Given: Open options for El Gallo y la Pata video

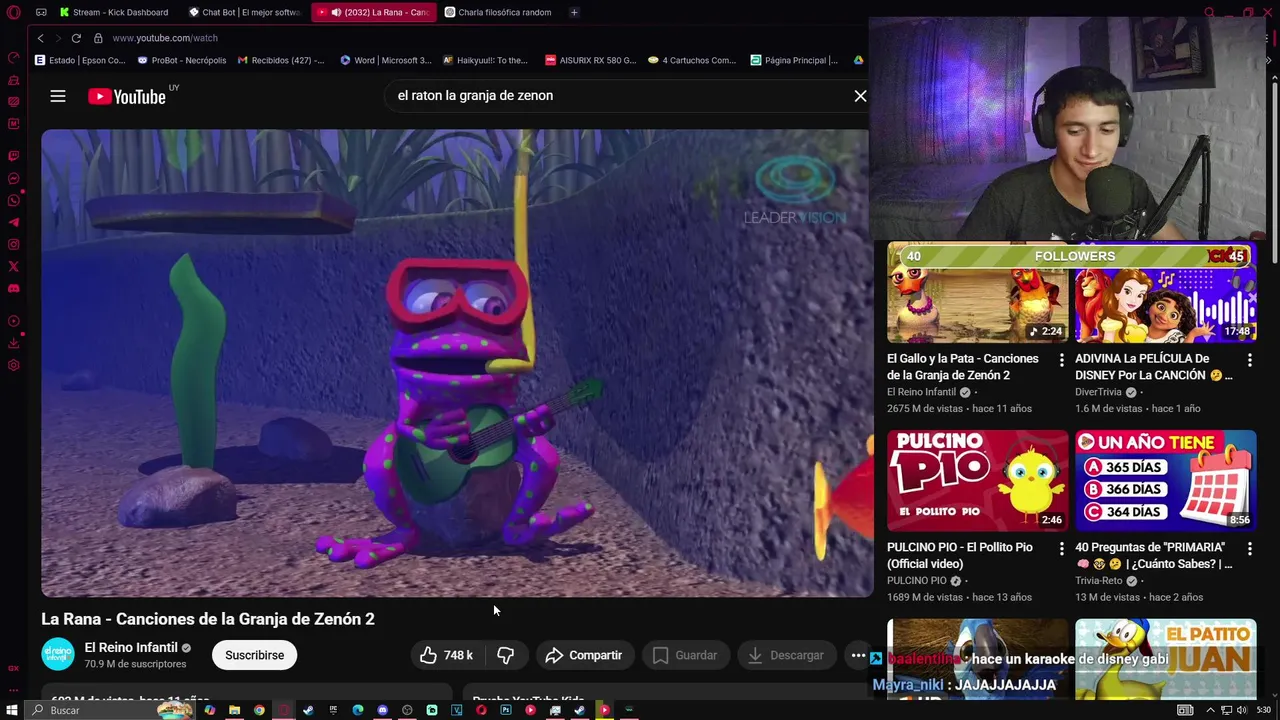Looking at the screenshot, I should click(1062, 360).
